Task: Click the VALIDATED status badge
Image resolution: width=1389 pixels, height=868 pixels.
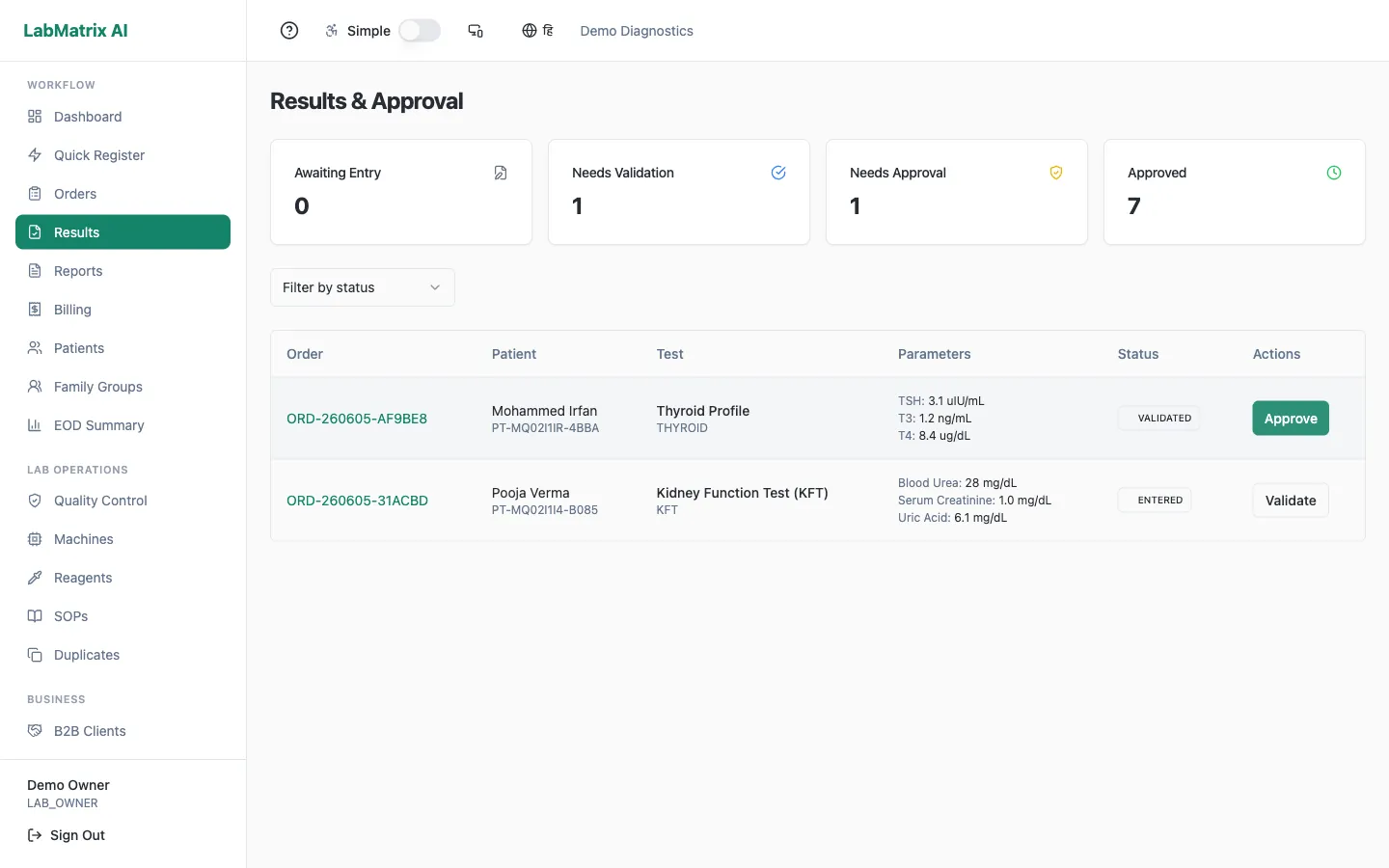Action: point(1159,419)
